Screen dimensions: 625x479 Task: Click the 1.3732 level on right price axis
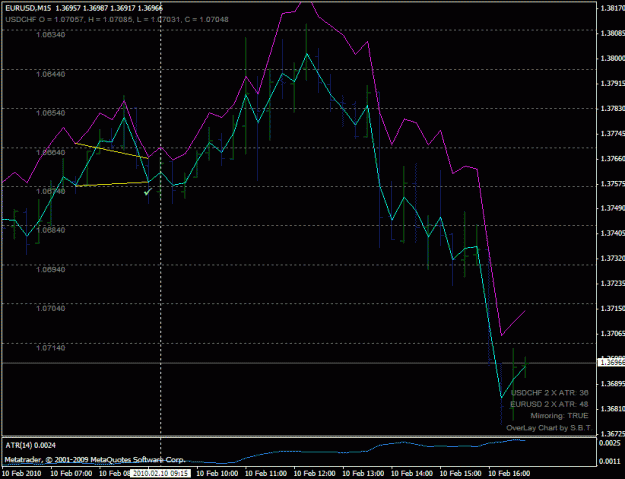(x=613, y=259)
